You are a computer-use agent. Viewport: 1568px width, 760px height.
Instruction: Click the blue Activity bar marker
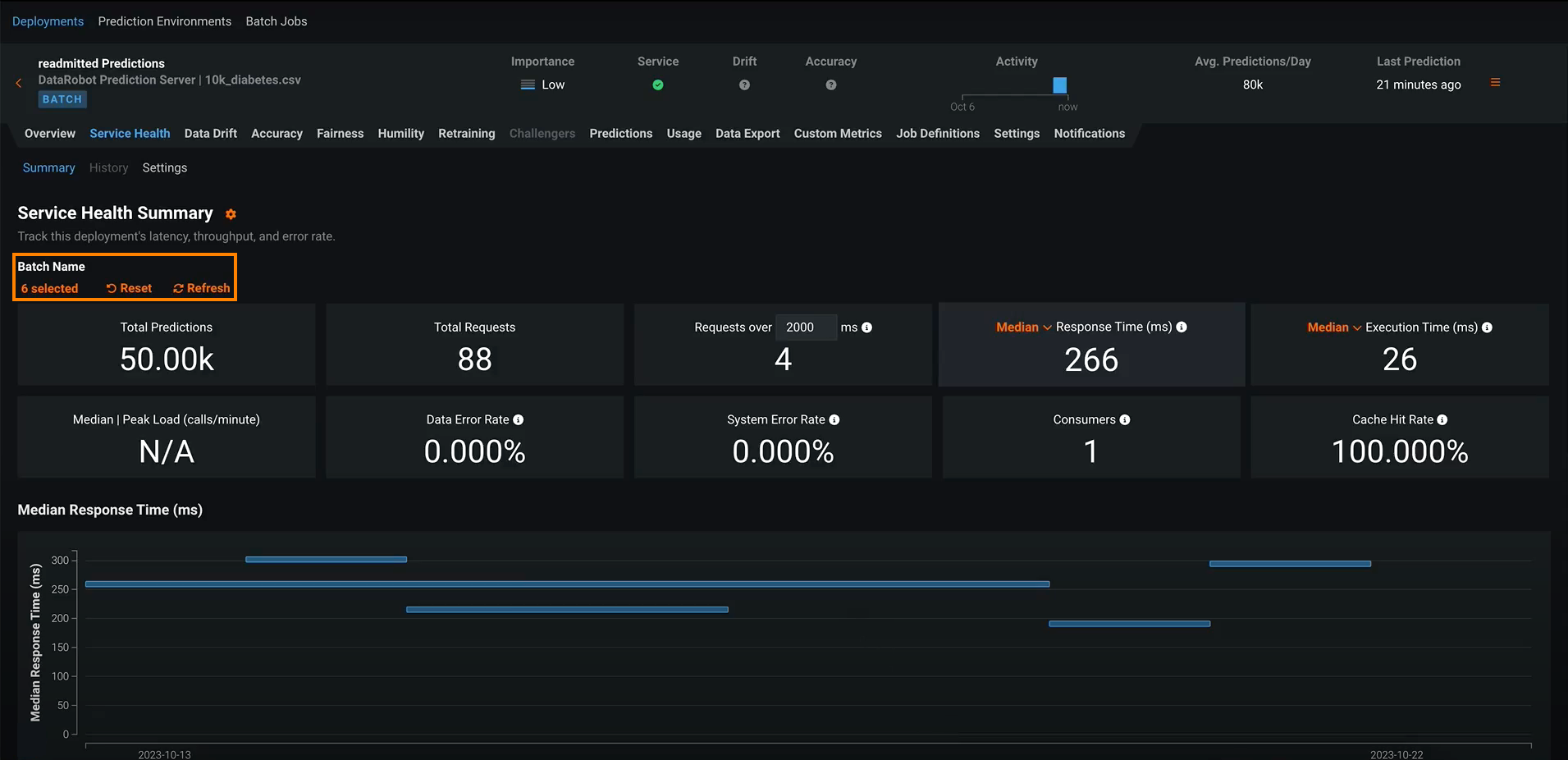click(1059, 85)
